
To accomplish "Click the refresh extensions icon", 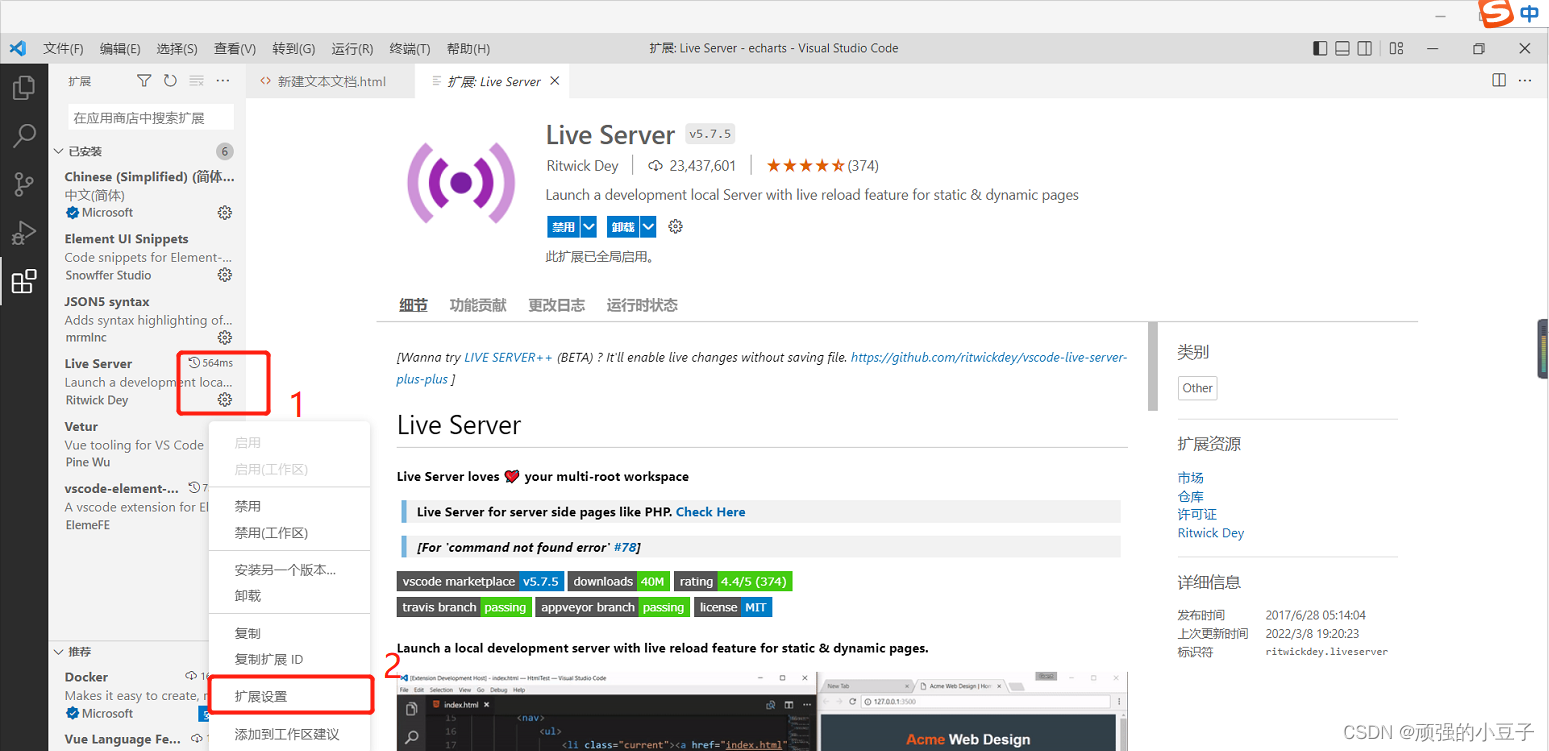I will click(x=170, y=81).
